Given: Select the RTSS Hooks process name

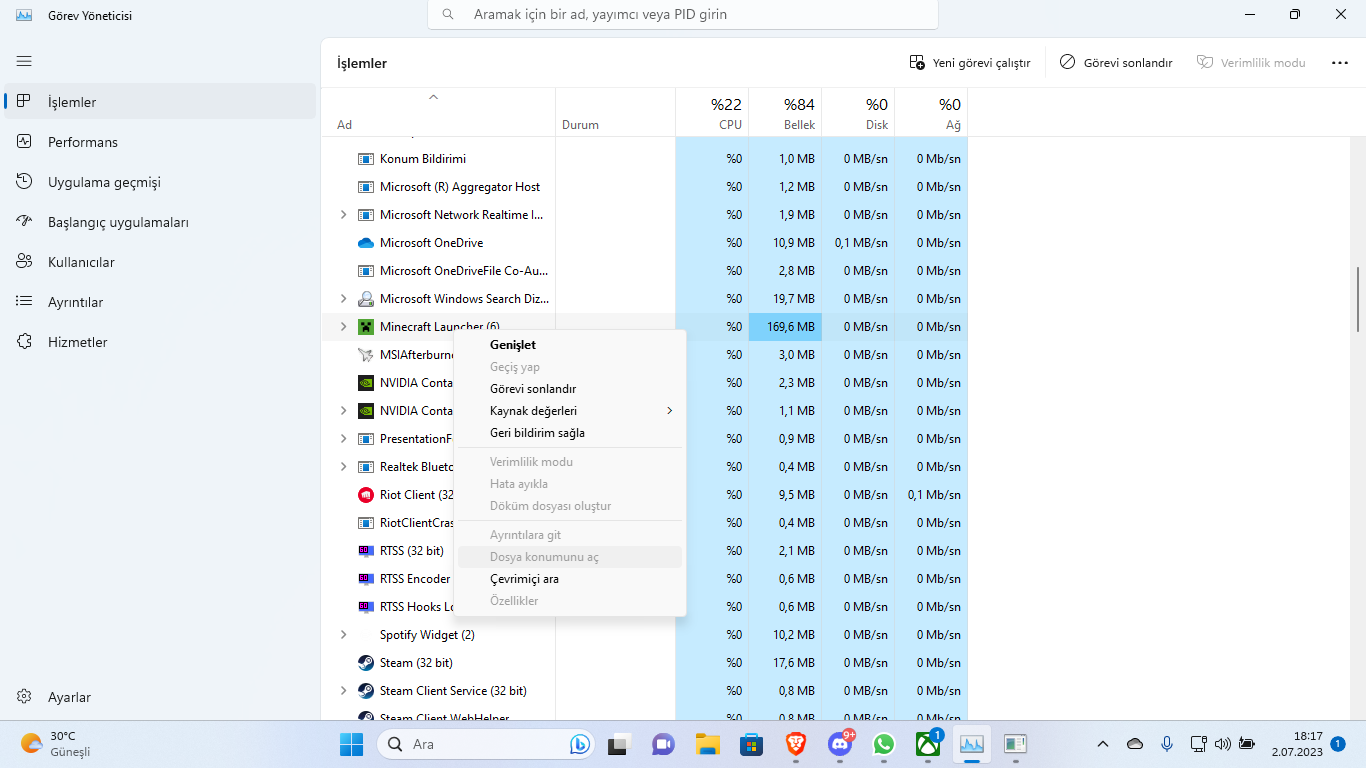Looking at the screenshot, I should coord(417,607).
